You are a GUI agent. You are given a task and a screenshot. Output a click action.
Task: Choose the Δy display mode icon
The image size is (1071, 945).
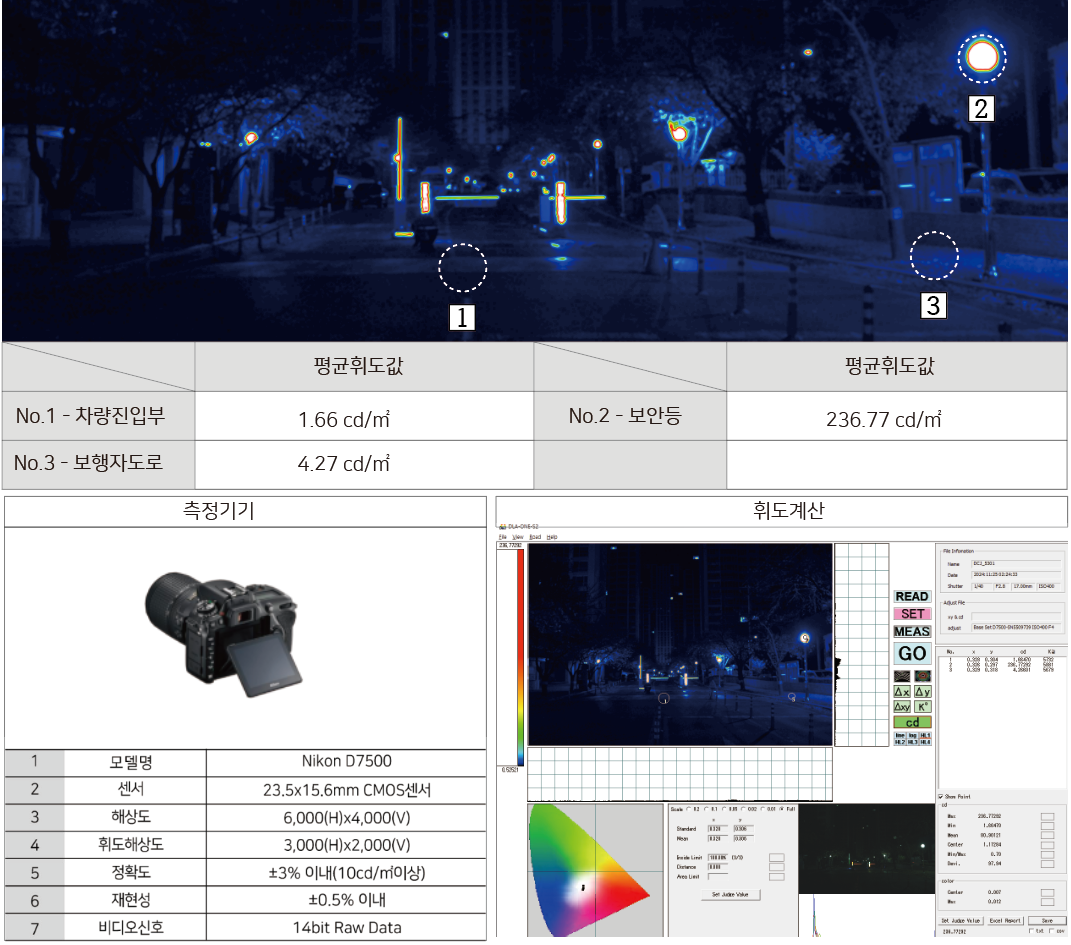click(923, 692)
